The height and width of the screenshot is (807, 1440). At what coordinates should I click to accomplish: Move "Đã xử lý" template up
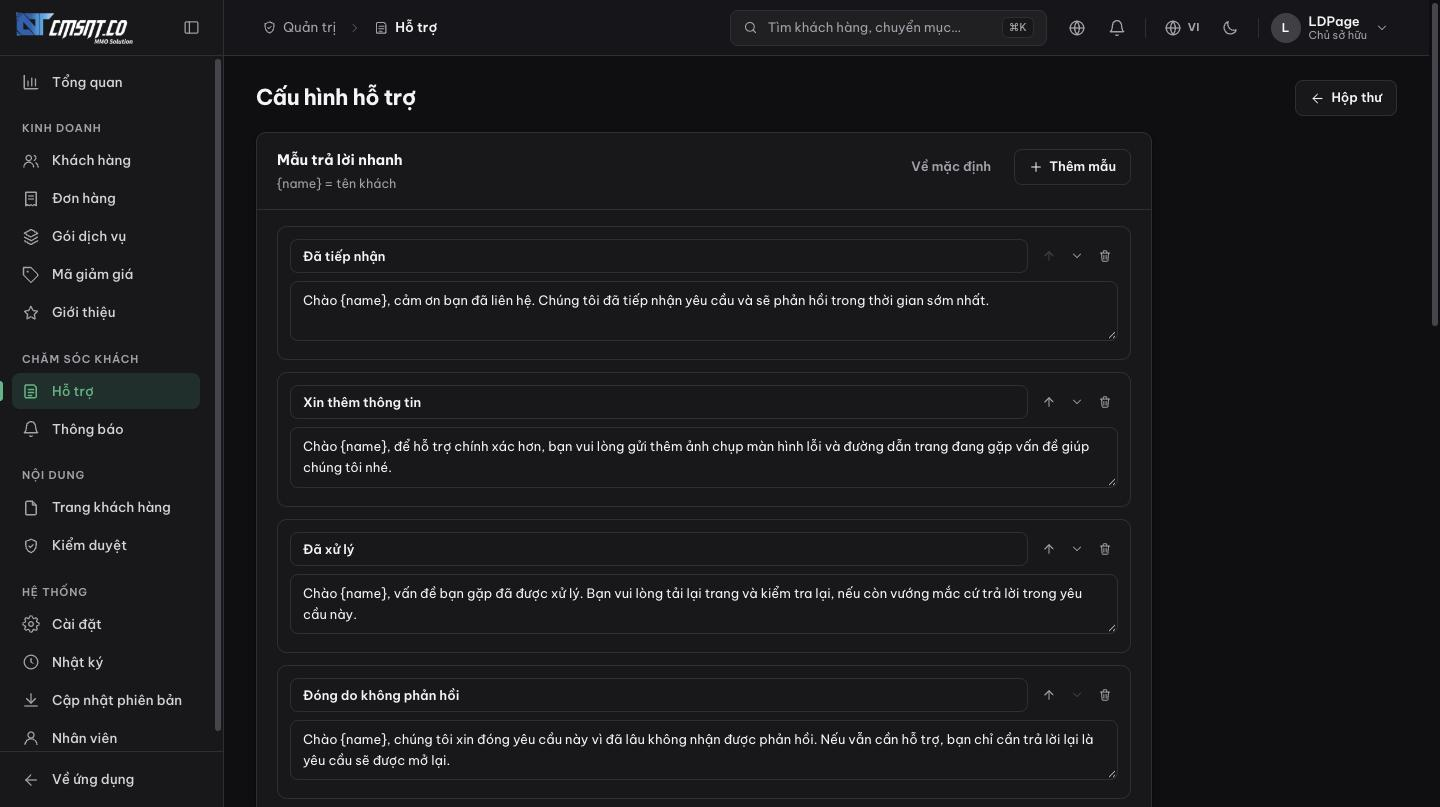(1049, 549)
